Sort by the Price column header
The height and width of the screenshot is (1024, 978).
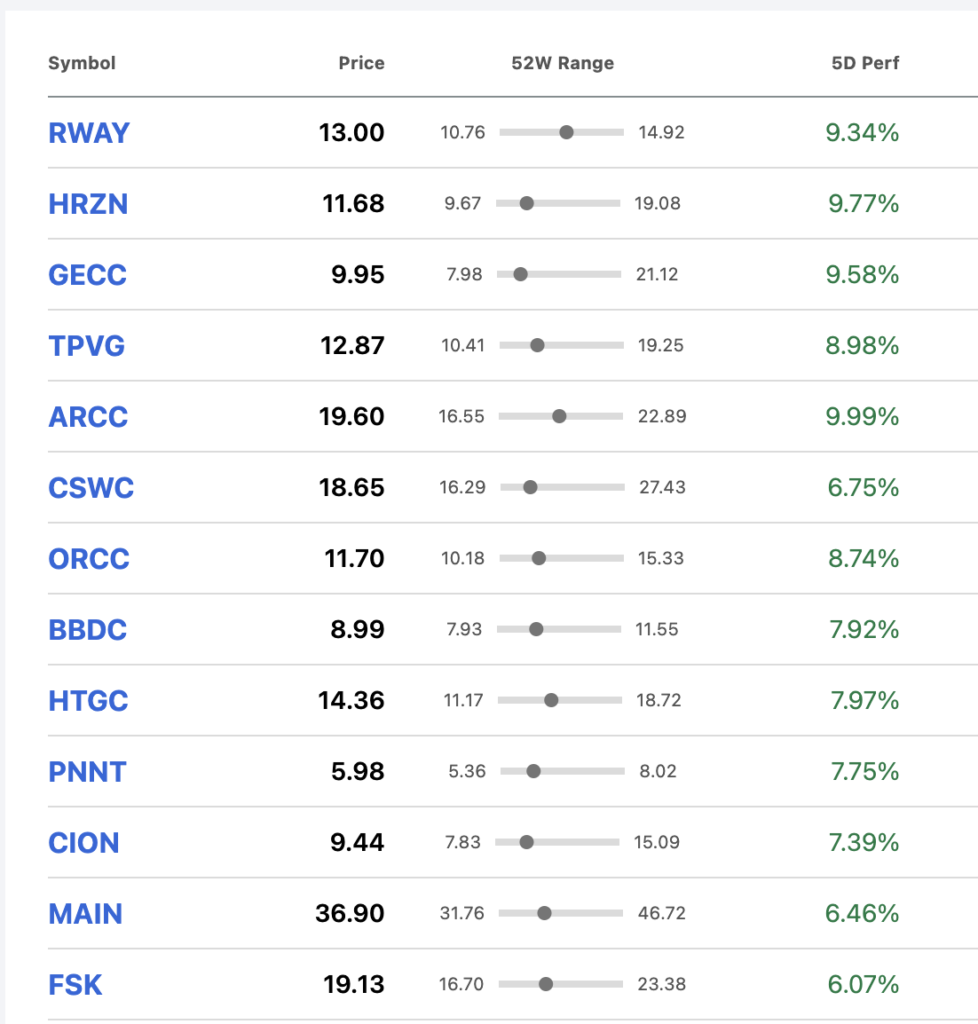(x=361, y=63)
